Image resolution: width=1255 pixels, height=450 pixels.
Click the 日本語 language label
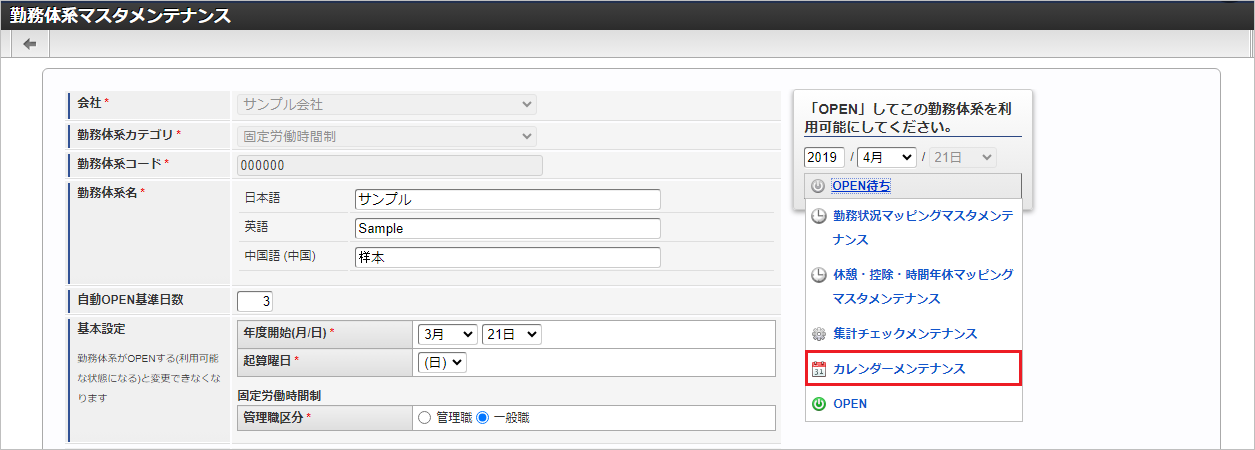263,199
